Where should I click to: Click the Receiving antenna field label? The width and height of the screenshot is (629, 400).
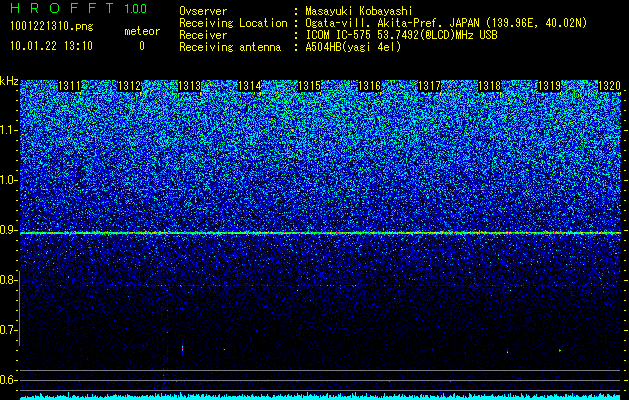point(230,47)
